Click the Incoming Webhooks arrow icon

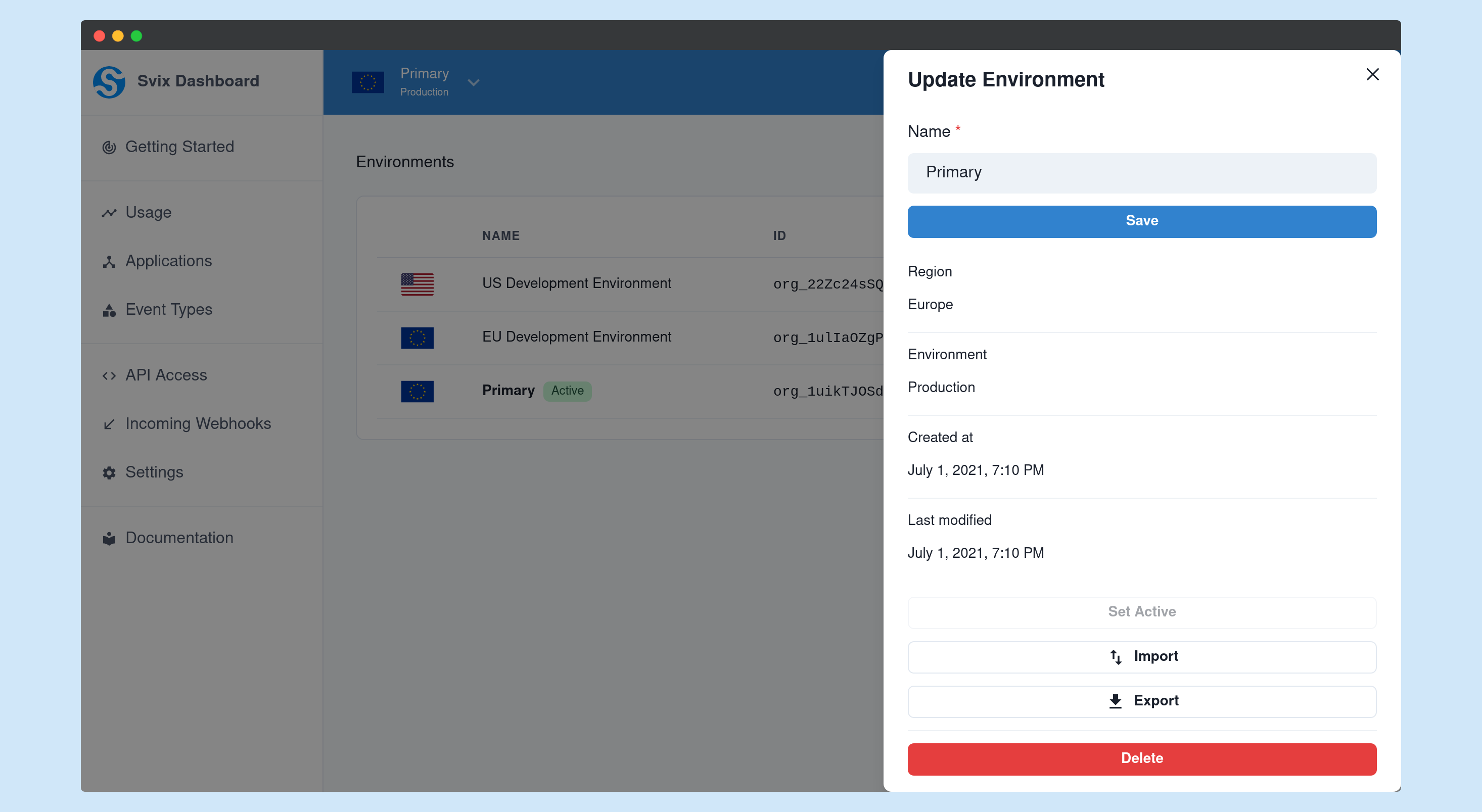point(109,424)
